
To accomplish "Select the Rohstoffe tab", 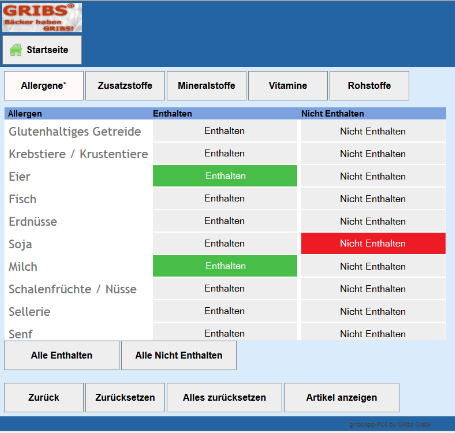I will pos(369,86).
